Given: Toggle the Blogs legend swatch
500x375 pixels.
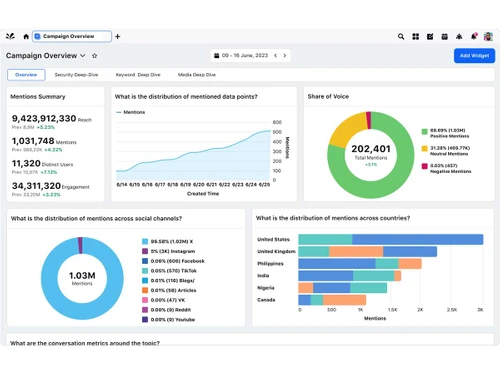Looking at the screenshot, I should pos(145,280).
